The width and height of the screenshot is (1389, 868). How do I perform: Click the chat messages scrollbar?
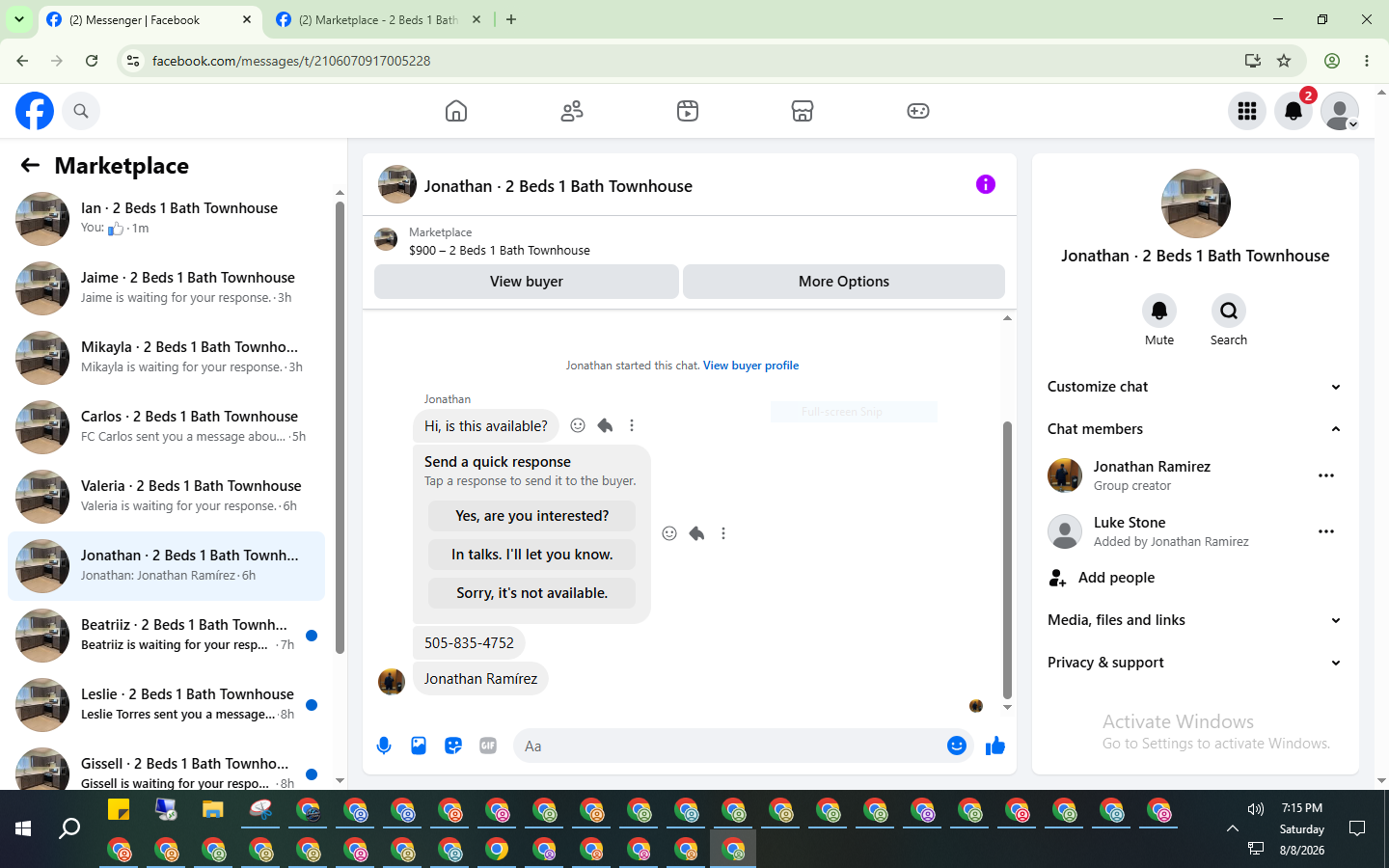click(1007, 559)
